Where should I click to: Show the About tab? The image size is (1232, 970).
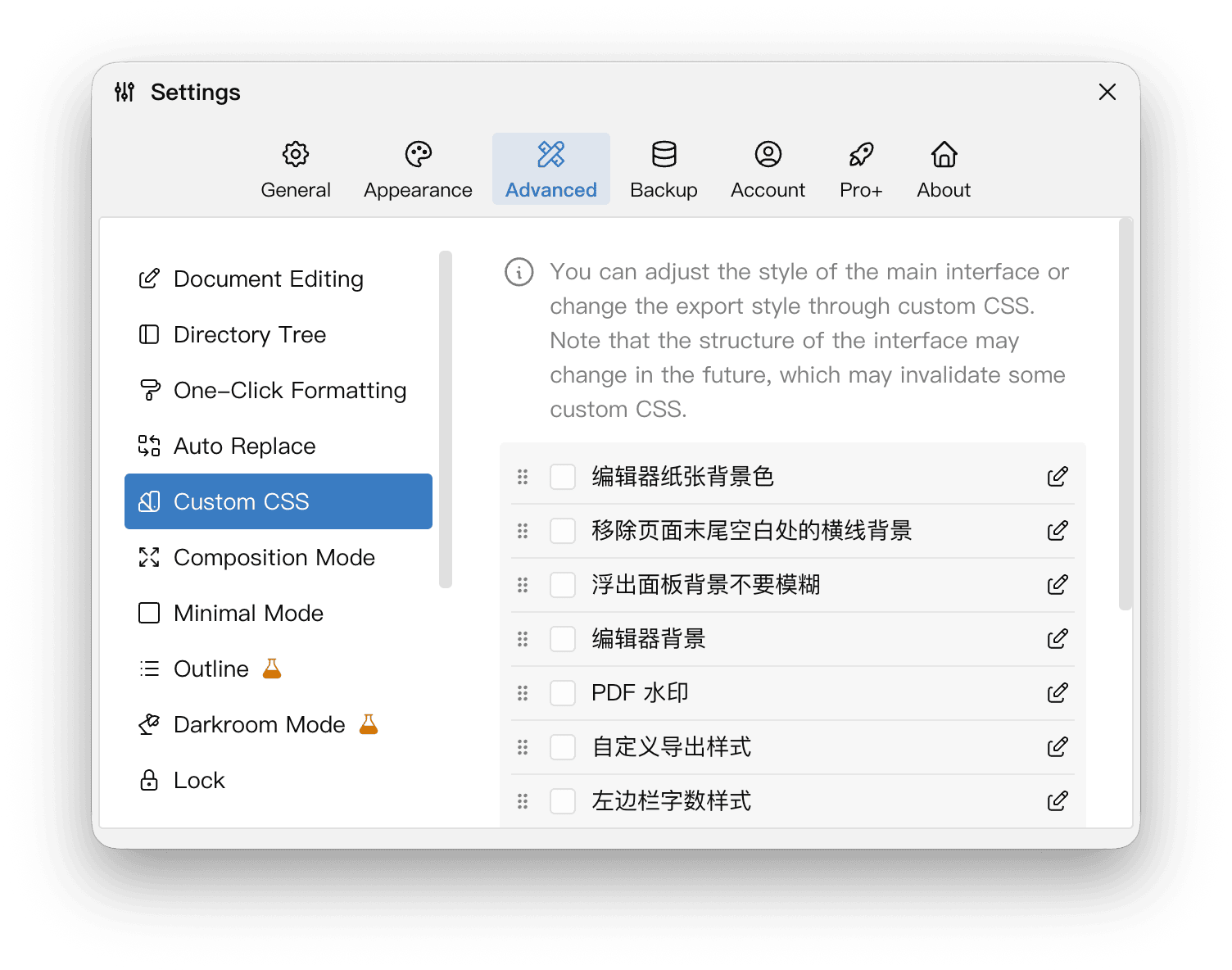(x=944, y=170)
